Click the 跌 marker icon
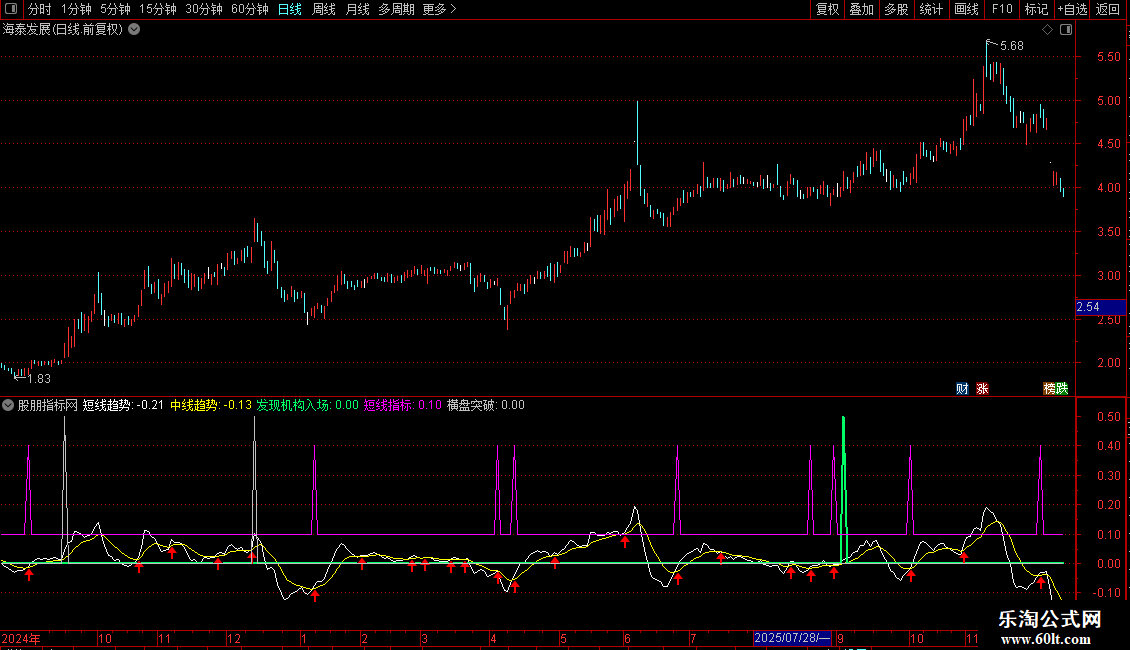Screen dimensions: 1130x650 point(1062,389)
